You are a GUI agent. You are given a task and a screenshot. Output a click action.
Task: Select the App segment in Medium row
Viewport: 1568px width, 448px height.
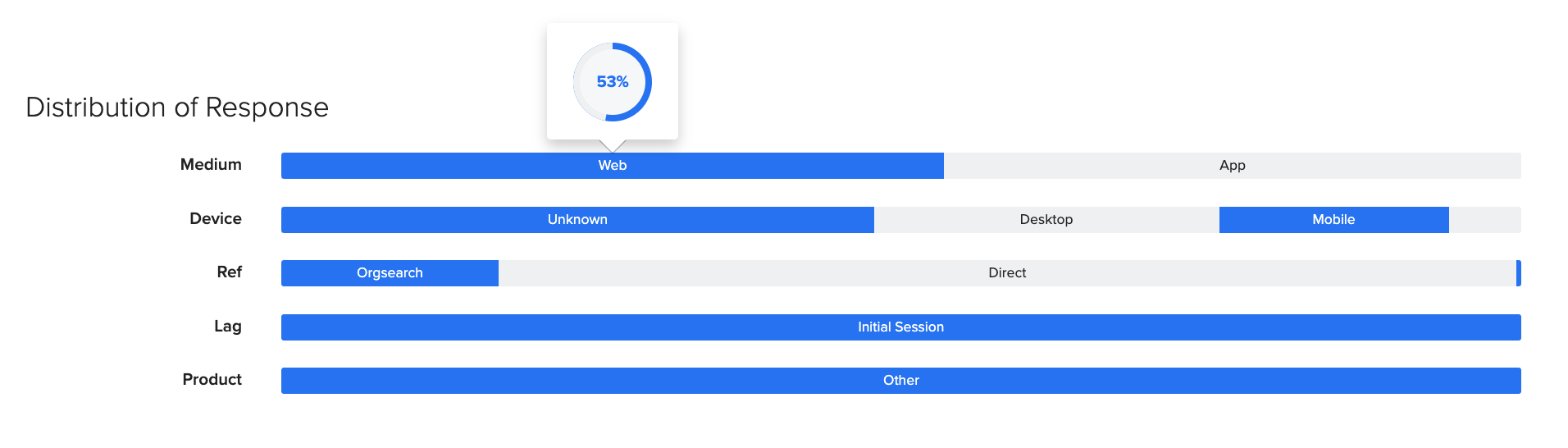click(x=1232, y=166)
